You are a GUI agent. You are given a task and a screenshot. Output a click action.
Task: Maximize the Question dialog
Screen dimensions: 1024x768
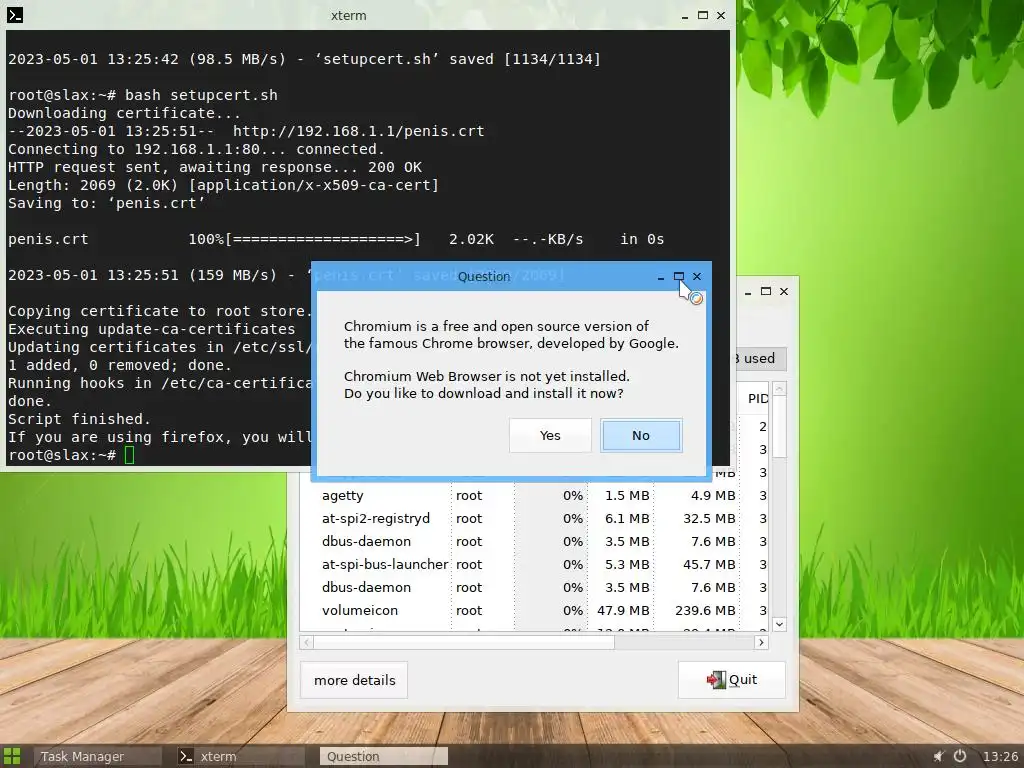679,276
